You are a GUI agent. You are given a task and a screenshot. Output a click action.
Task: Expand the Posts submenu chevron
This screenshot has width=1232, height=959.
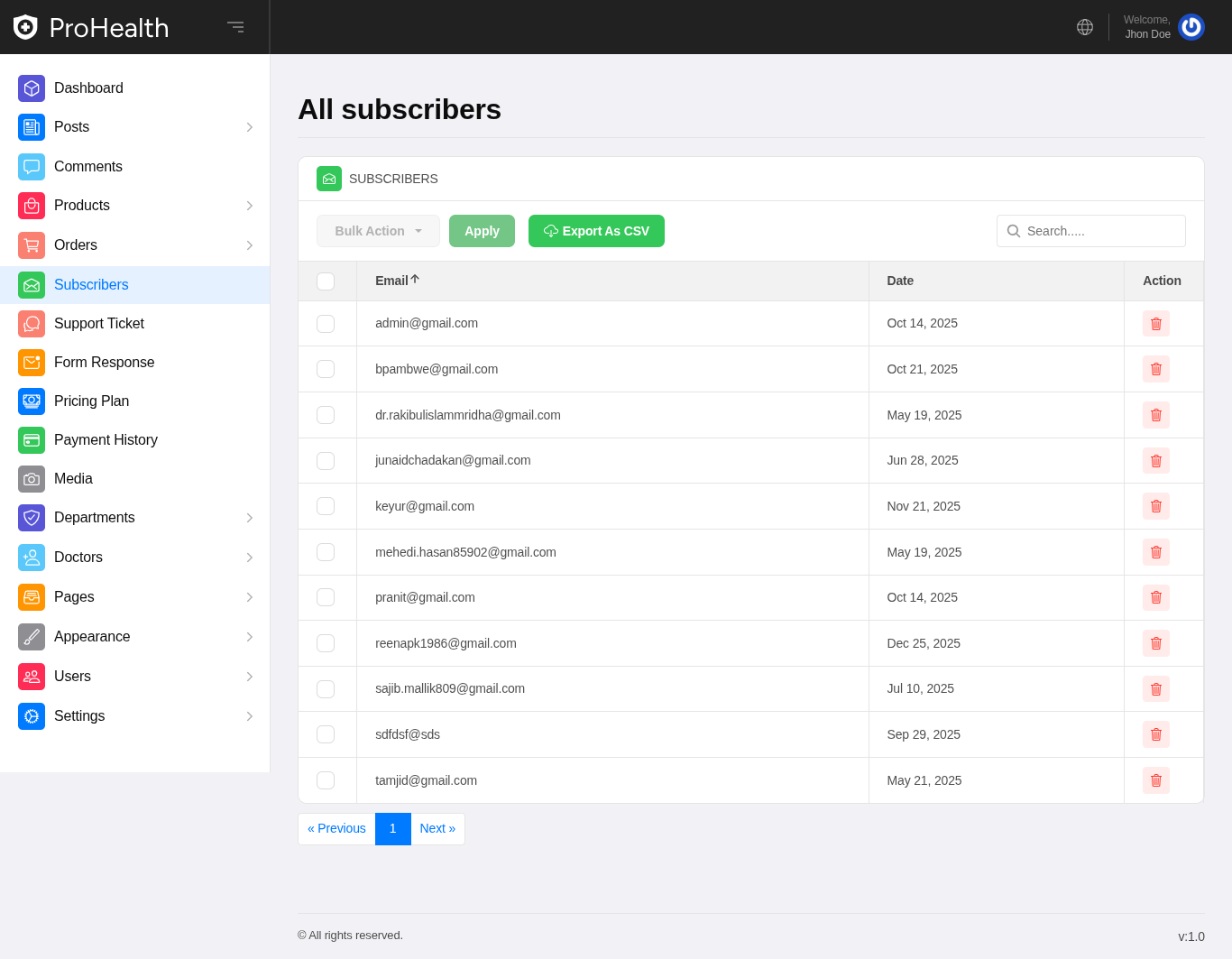pyautogui.click(x=249, y=127)
